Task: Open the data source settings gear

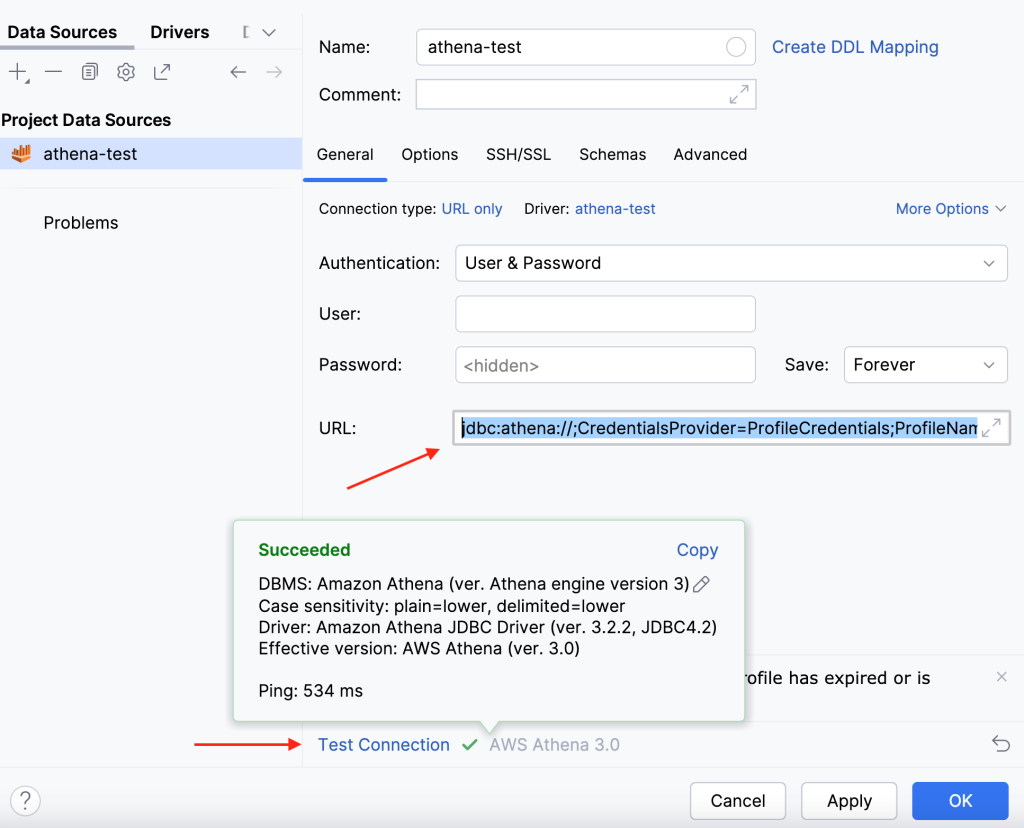Action: tap(125, 71)
